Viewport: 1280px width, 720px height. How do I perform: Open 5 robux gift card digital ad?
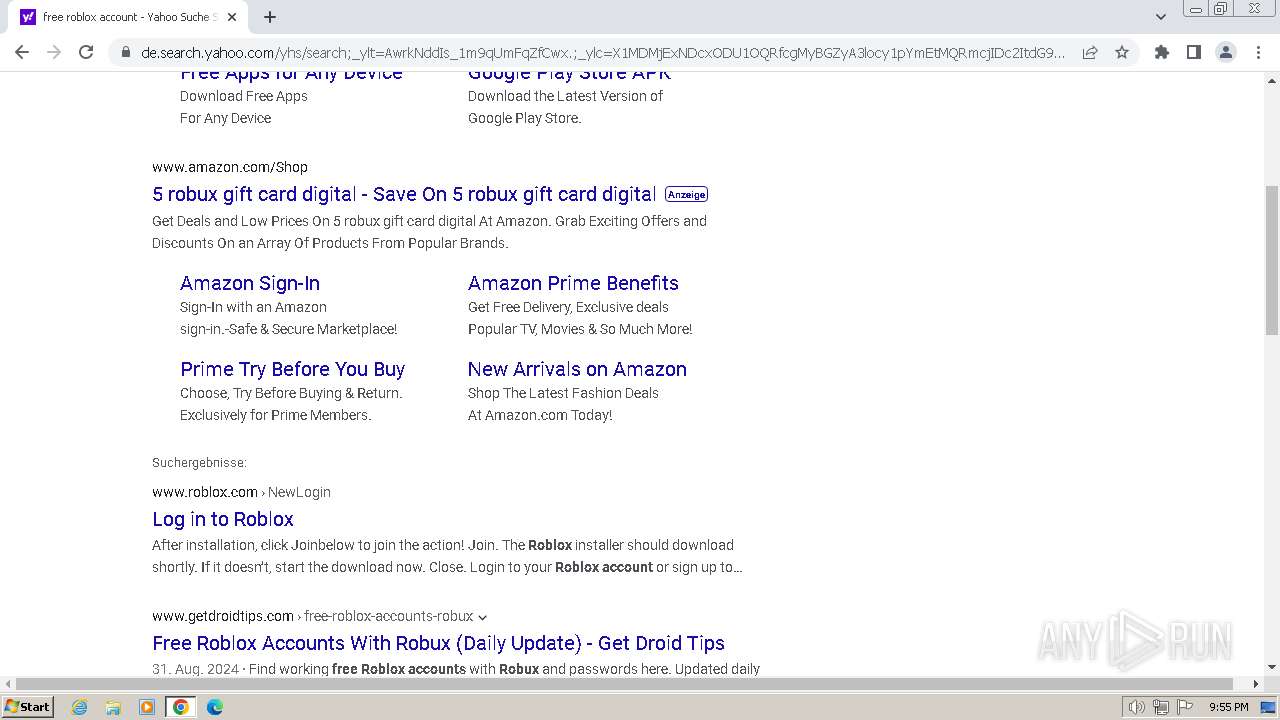tap(404, 194)
